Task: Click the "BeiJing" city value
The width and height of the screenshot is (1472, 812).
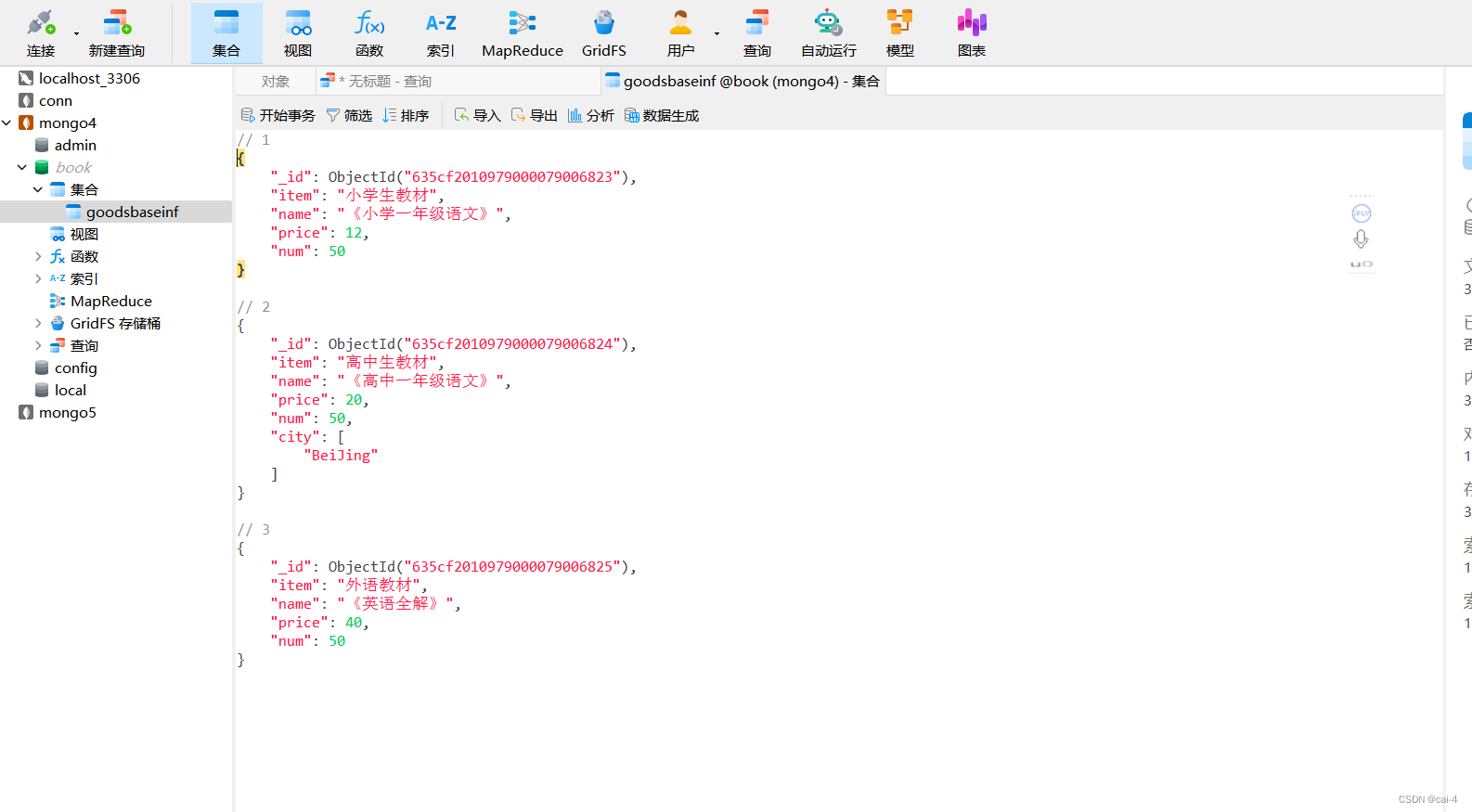Action: coord(341,456)
